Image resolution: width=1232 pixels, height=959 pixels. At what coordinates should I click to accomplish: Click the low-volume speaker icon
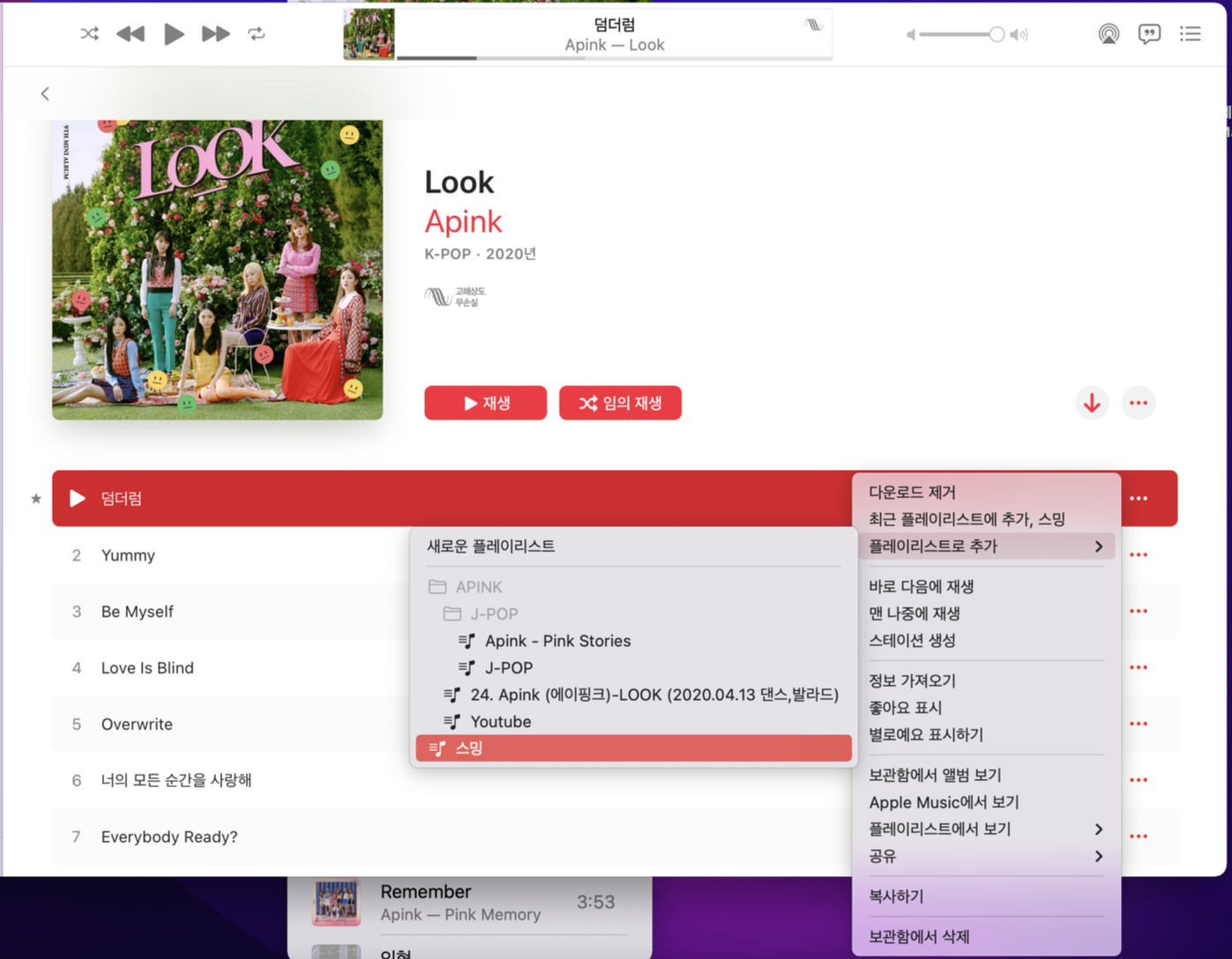pyautogui.click(x=911, y=34)
